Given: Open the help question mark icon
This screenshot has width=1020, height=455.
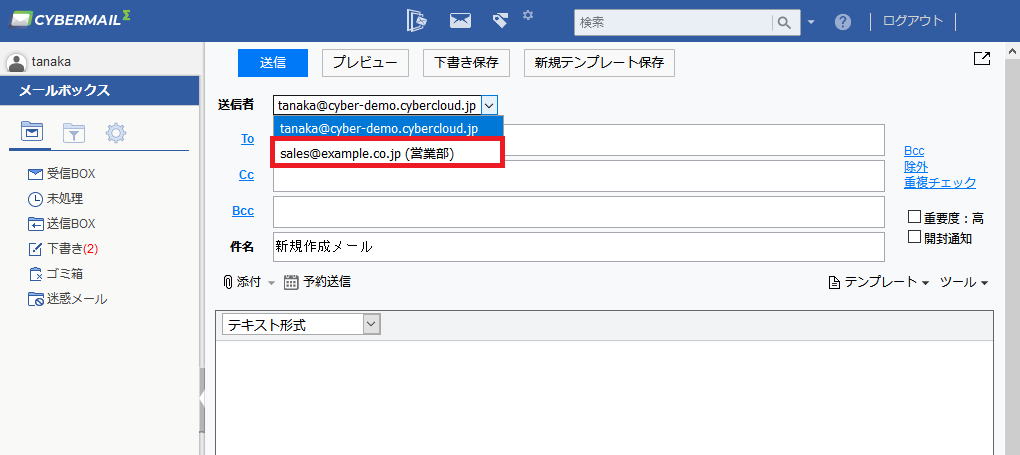Looking at the screenshot, I should (843, 21).
